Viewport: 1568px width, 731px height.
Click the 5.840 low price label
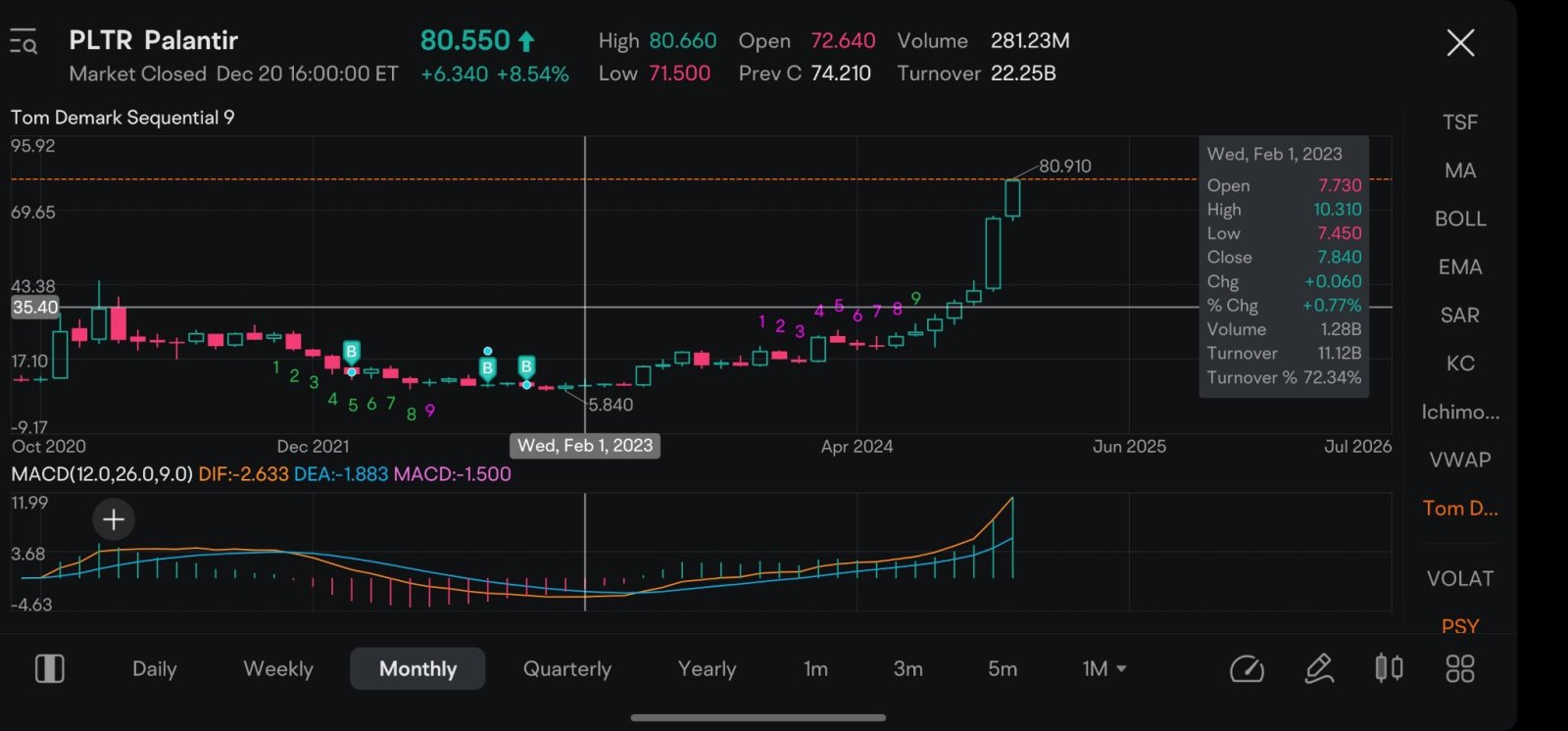[611, 405]
